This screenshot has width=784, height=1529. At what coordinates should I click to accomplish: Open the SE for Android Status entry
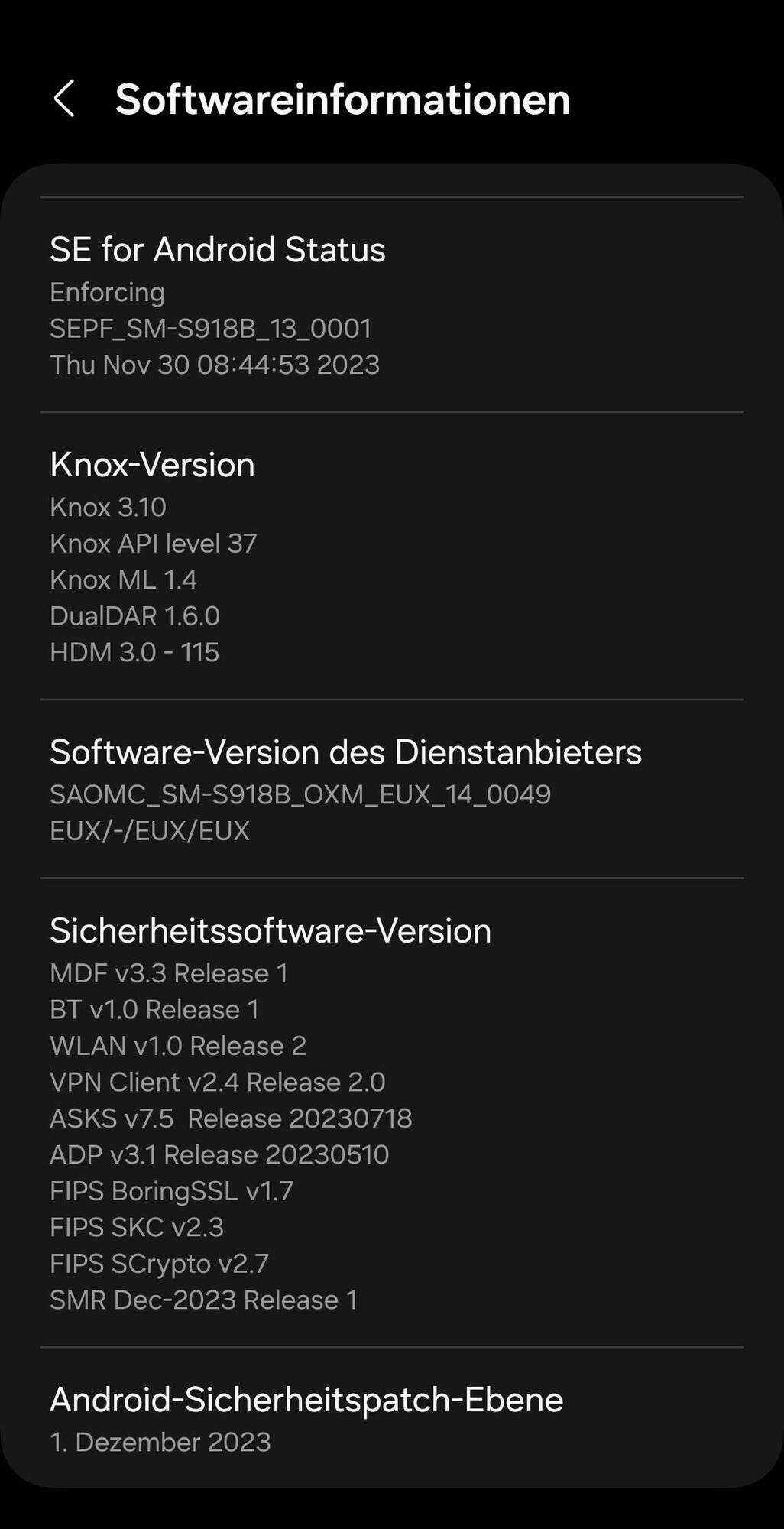[x=392, y=305]
